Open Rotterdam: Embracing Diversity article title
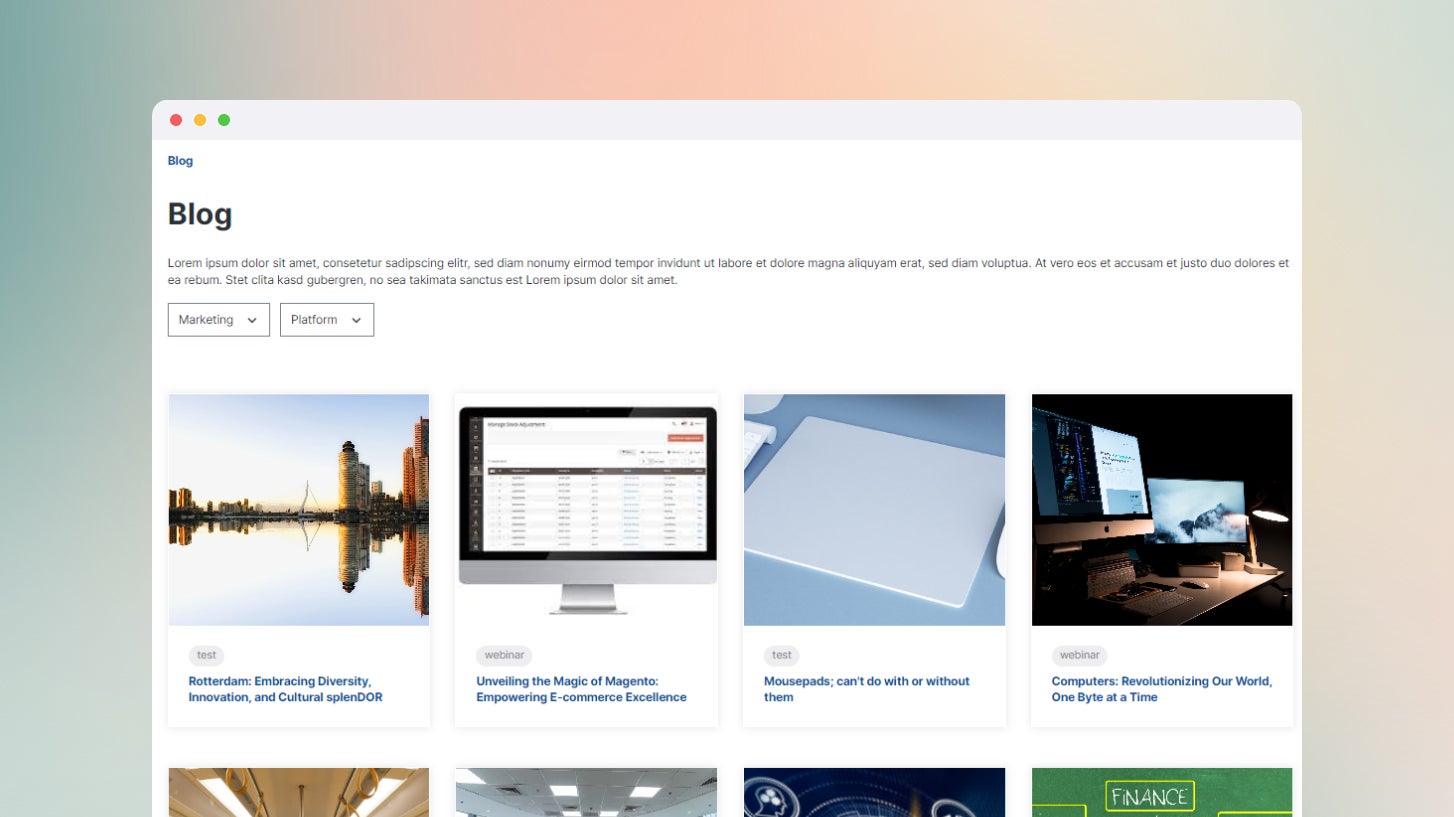Viewport: 1454px width, 817px height. (x=286, y=689)
